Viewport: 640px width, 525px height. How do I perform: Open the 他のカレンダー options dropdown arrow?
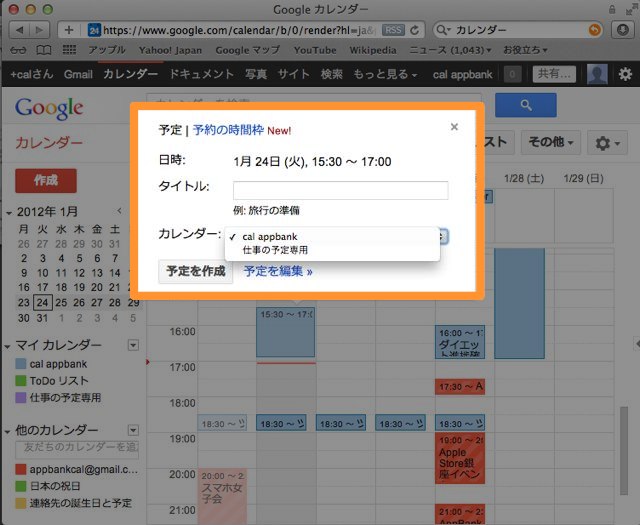click(x=133, y=430)
